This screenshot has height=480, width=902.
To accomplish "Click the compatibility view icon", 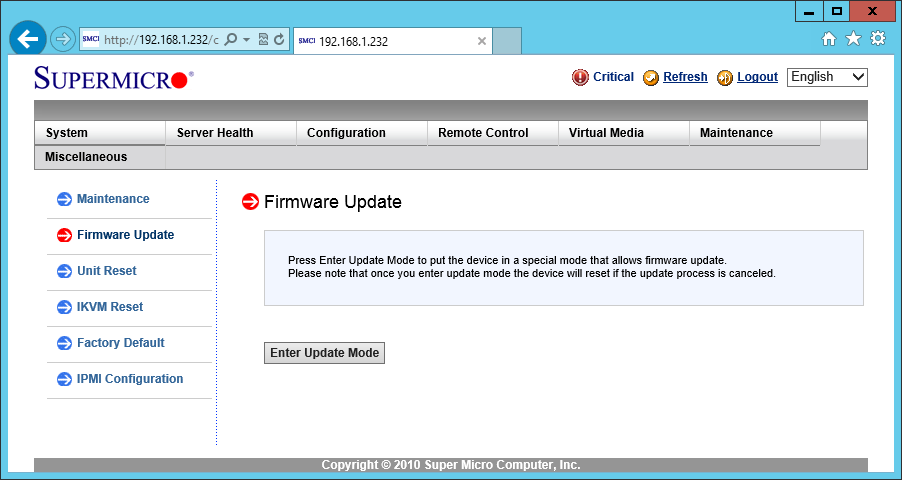I will pos(263,40).
